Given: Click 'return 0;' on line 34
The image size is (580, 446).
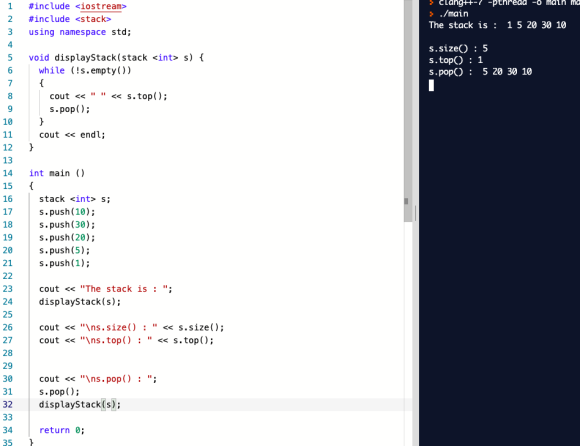Looking at the screenshot, I should click(62, 430).
